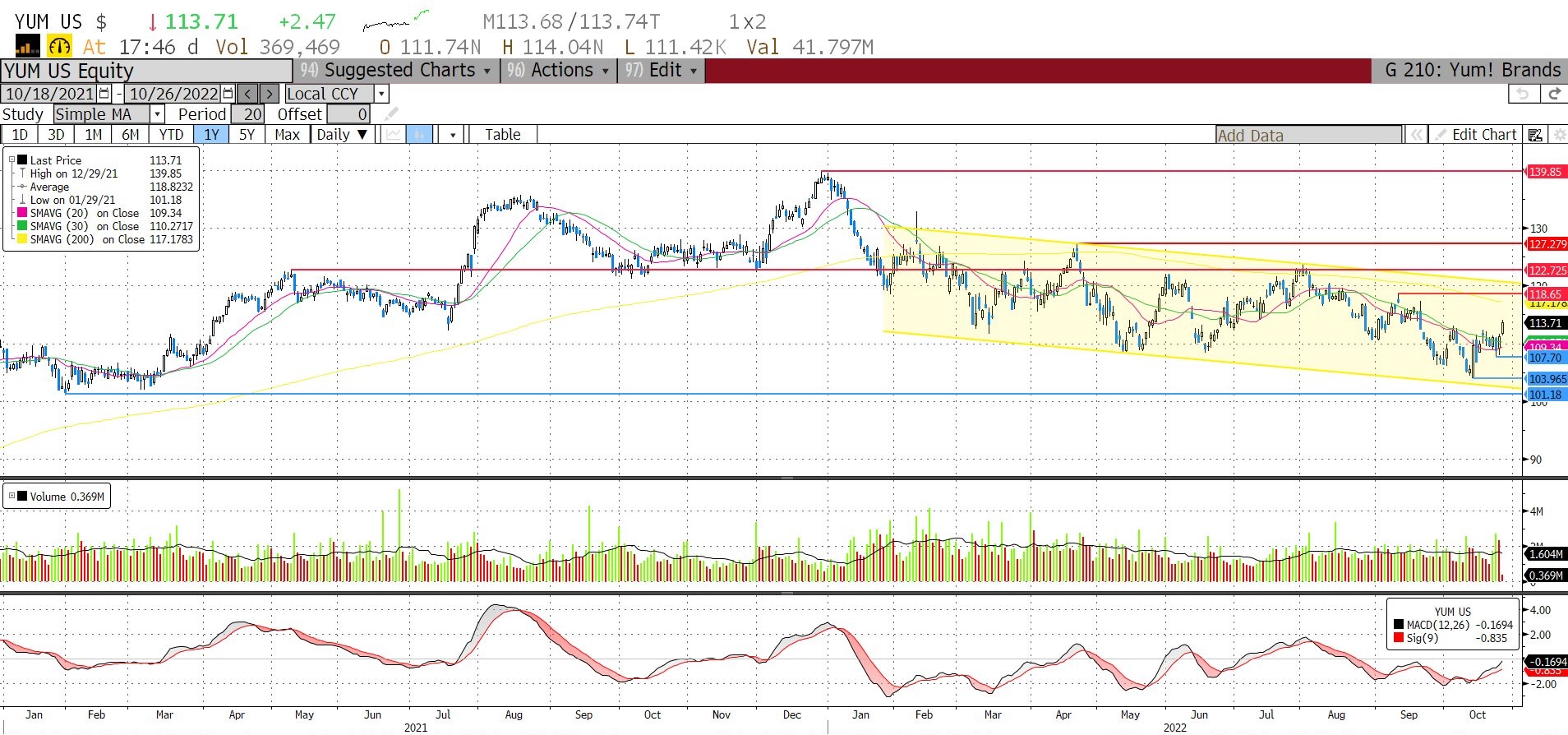Click the 103.965 blue price level label
This screenshot has width=1568, height=735.
pos(1547,379)
